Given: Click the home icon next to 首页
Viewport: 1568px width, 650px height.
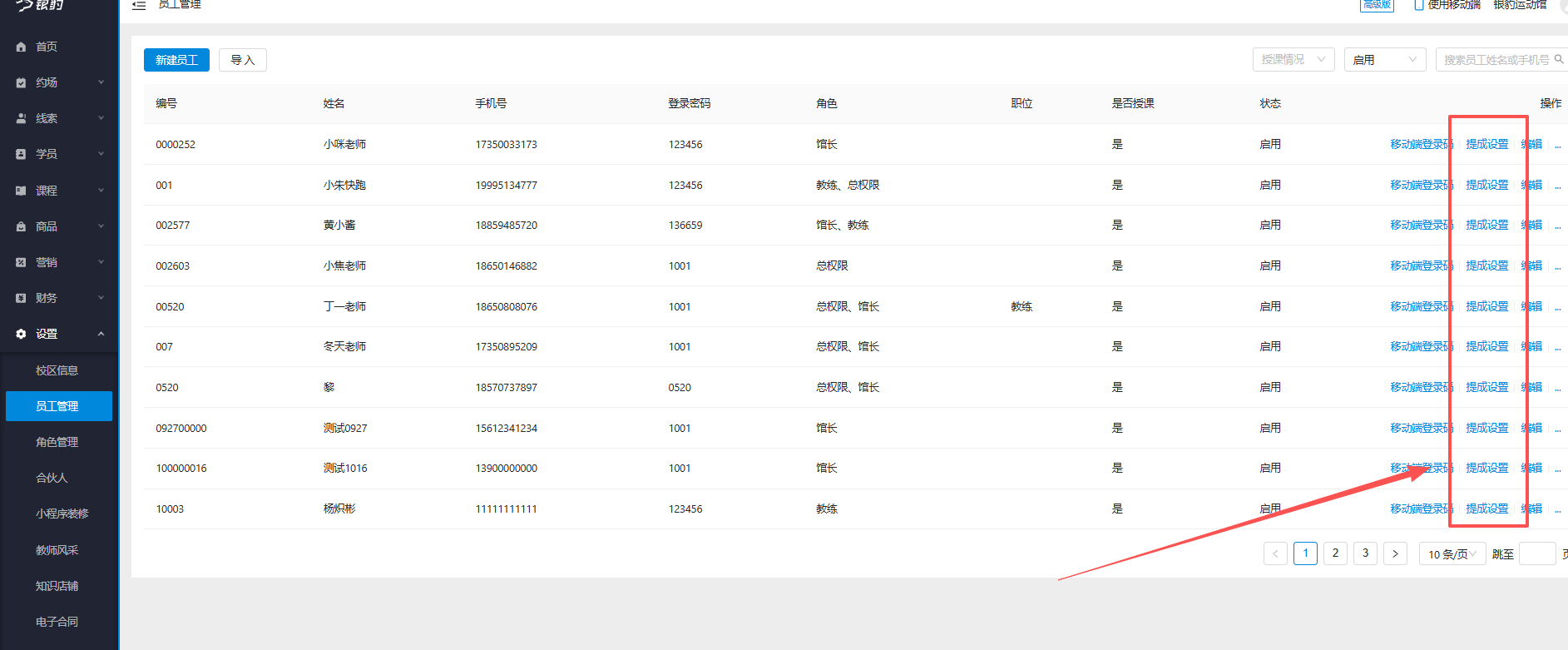Looking at the screenshot, I should pyautogui.click(x=21, y=47).
